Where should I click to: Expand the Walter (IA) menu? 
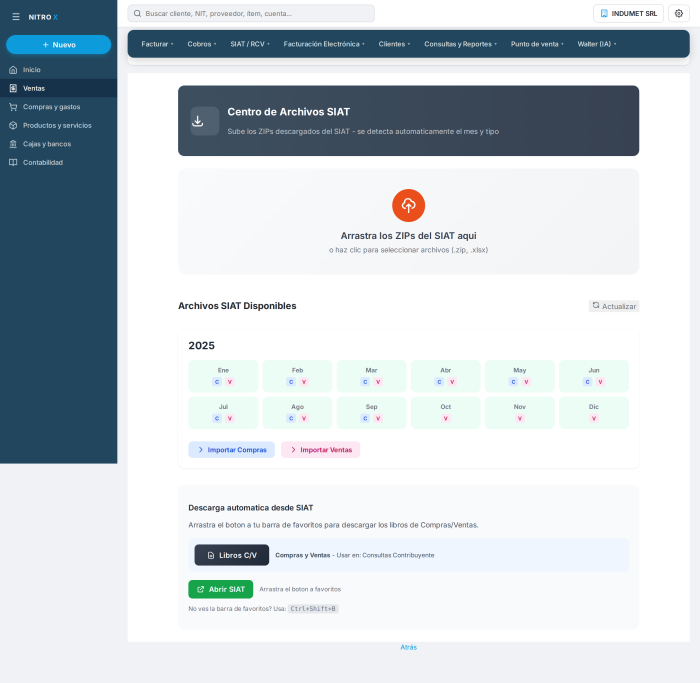pyautogui.click(x=597, y=44)
